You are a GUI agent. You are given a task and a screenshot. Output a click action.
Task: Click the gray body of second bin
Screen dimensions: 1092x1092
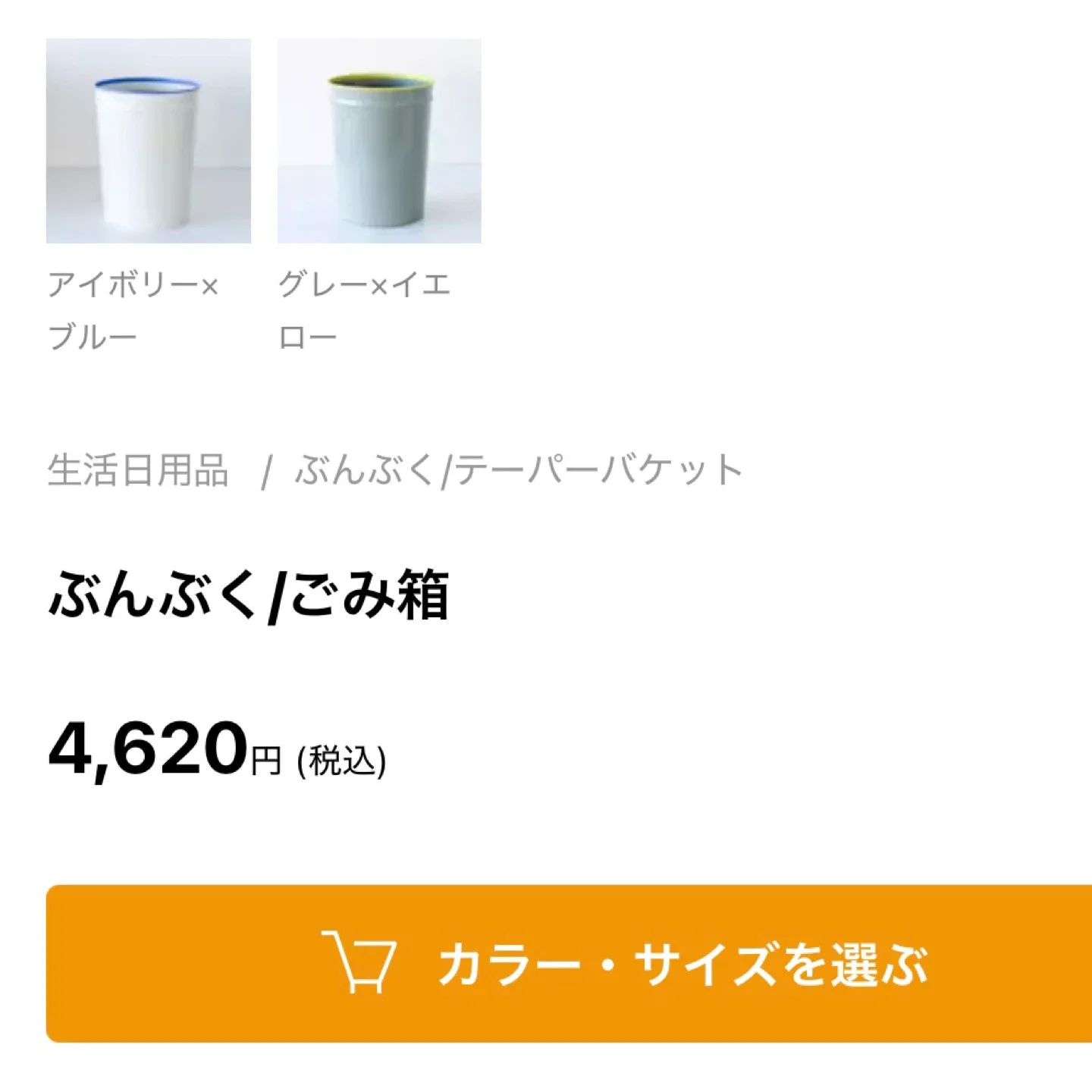tap(379, 159)
